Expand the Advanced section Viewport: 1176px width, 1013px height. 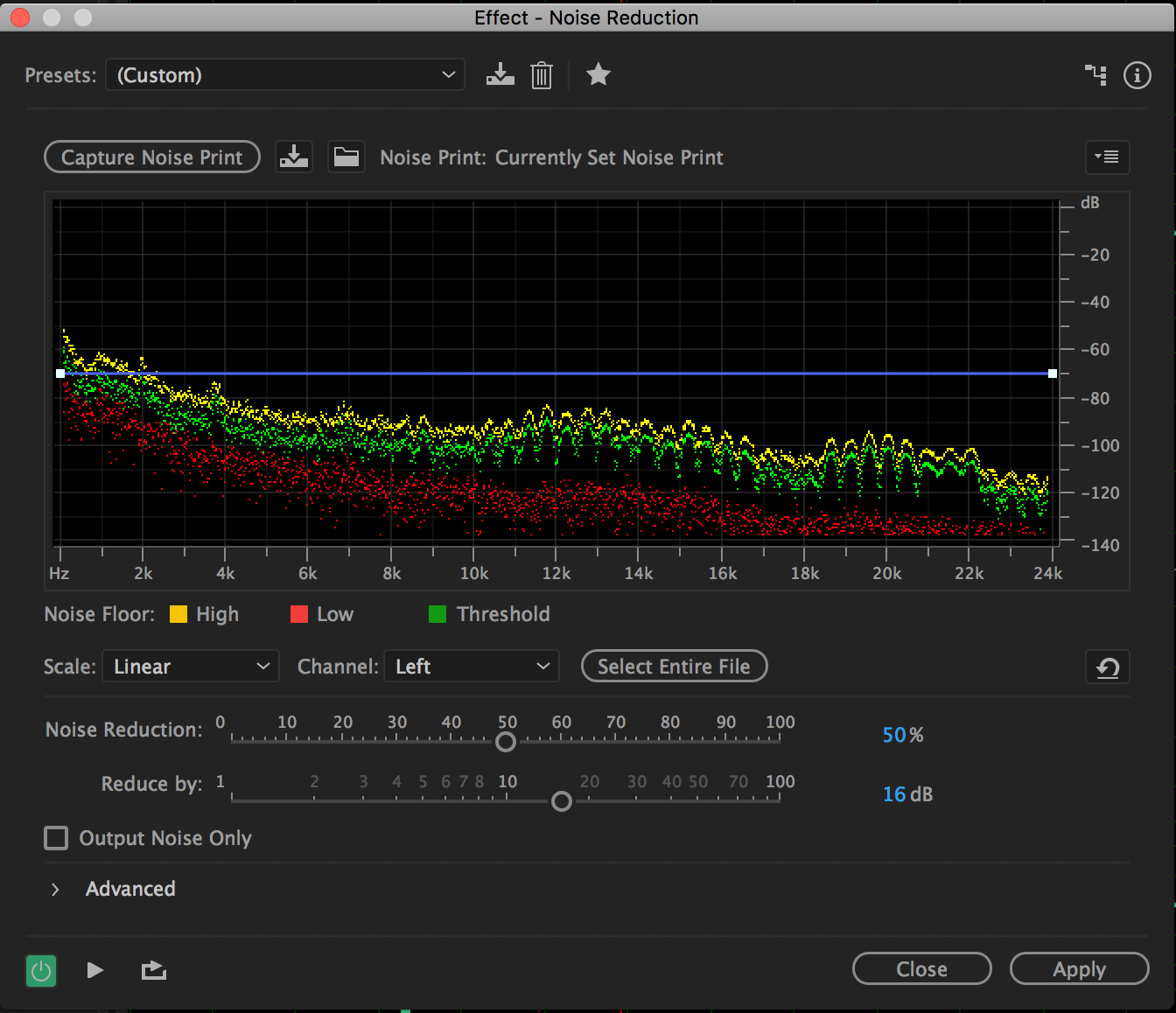click(55, 889)
